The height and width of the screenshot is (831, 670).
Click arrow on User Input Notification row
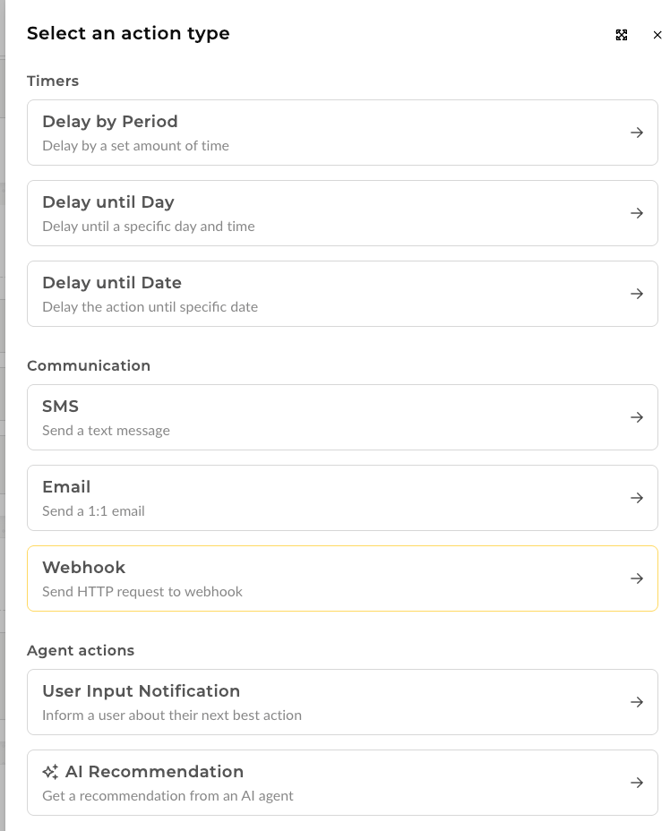(636, 702)
